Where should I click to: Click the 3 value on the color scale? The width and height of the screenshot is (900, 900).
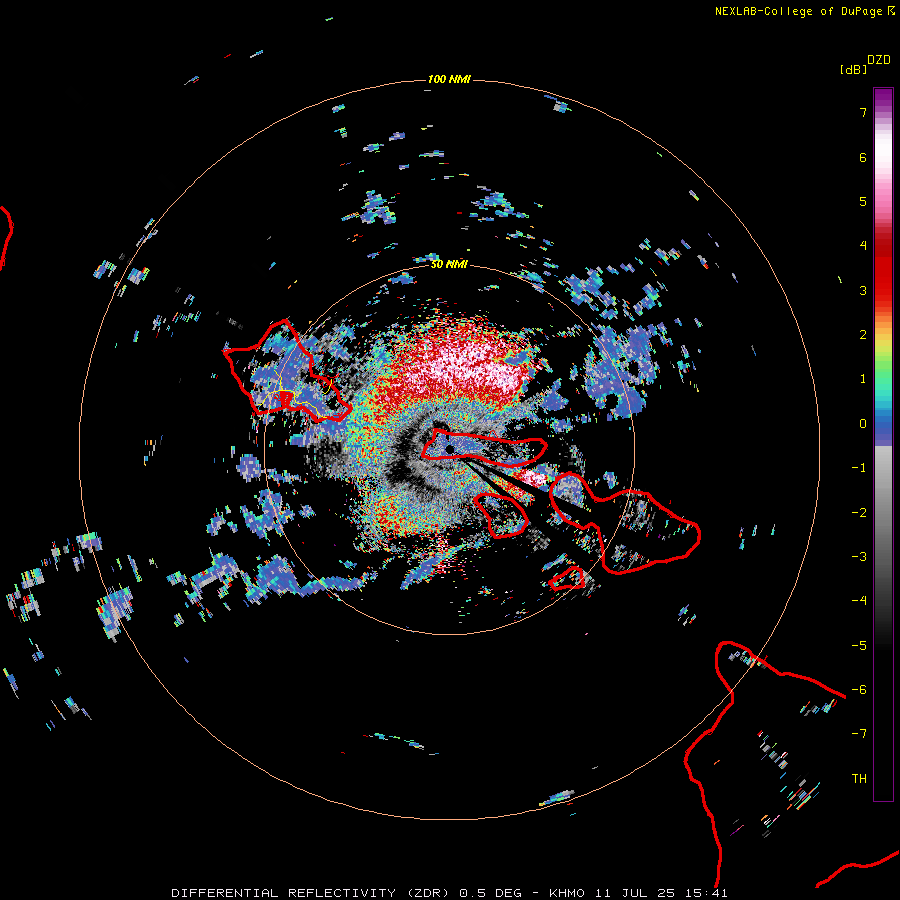(x=863, y=290)
